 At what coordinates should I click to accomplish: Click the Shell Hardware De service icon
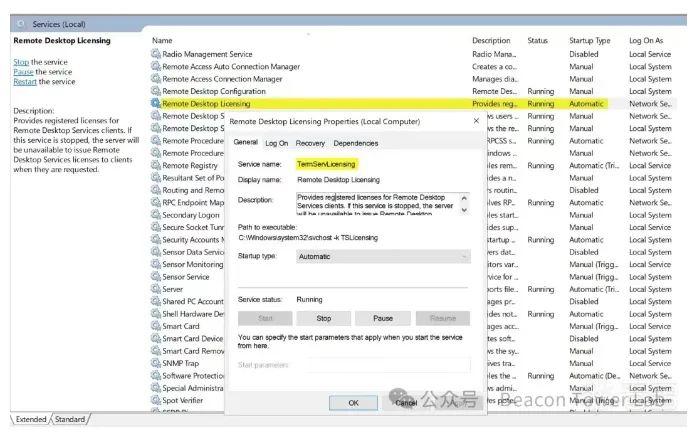tap(156, 314)
